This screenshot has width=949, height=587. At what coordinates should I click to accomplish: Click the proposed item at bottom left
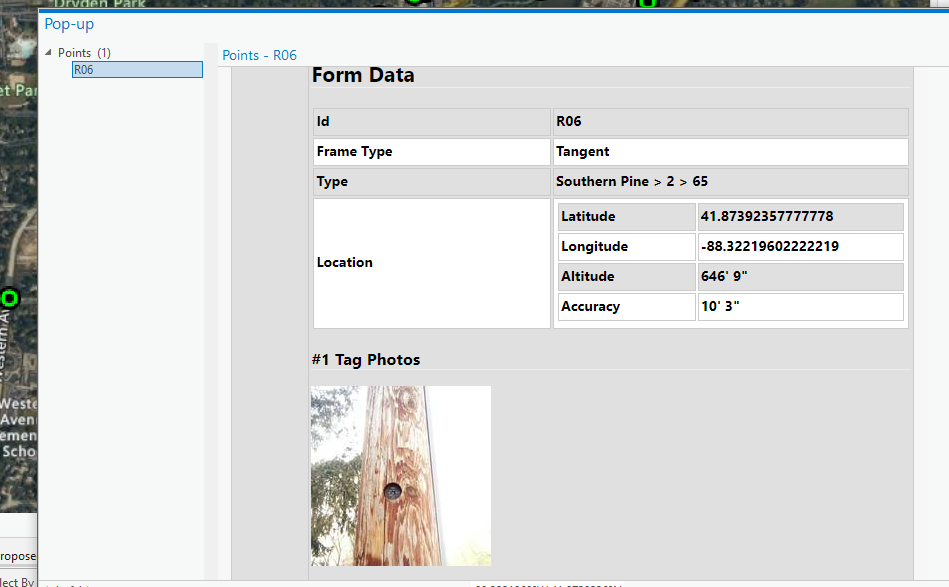17,555
